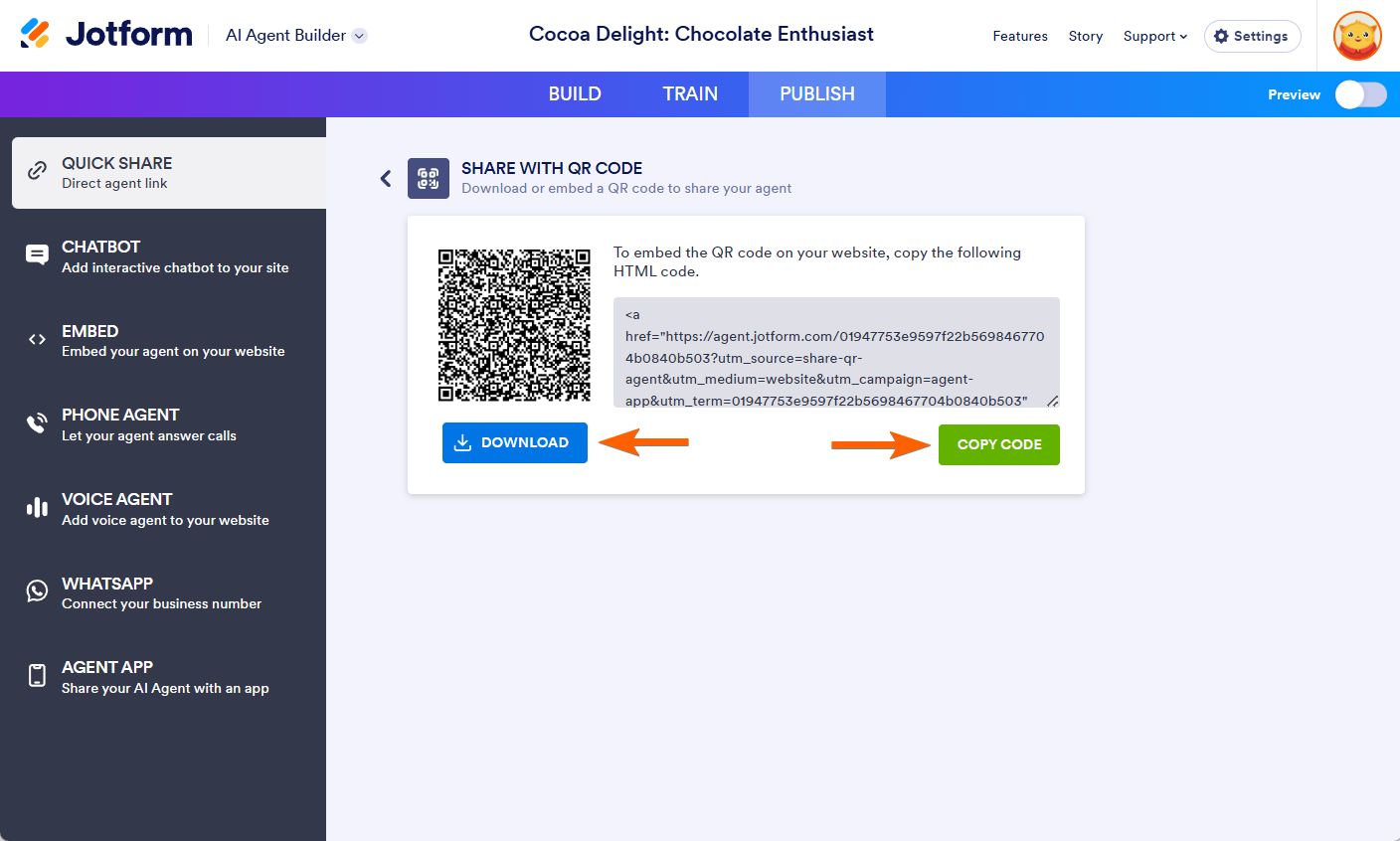
Task: Select PHONE AGENT title in the sidebar
Action: 120,415
